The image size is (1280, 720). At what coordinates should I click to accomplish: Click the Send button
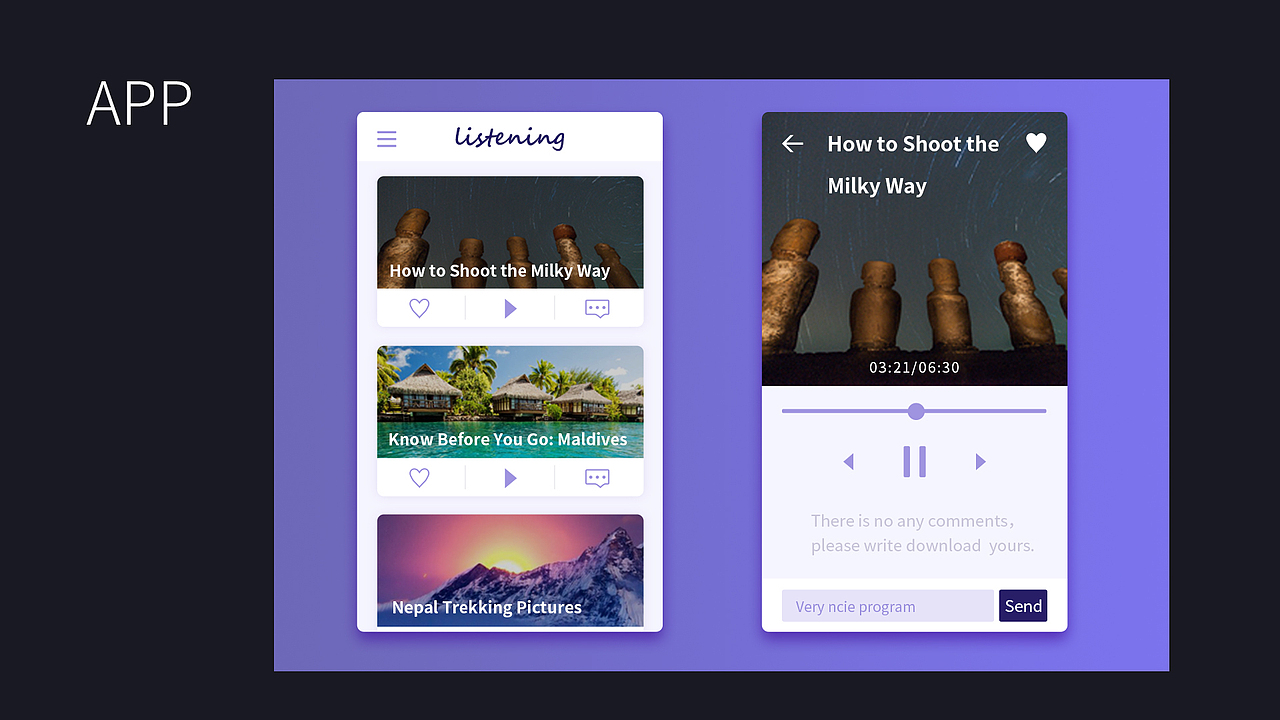(x=1023, y=606)
